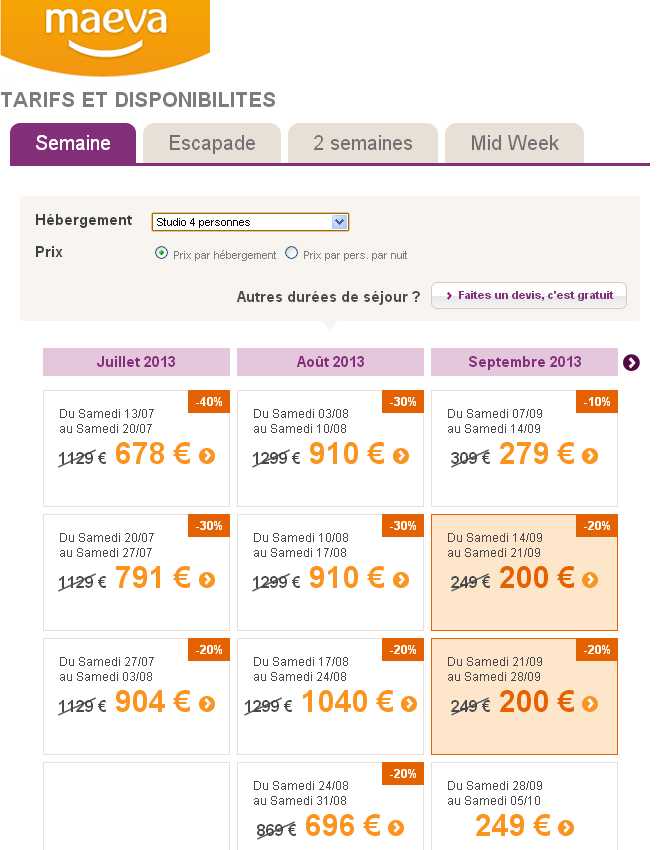658x850 pixels.
Task: Switch to the 2 semaines tab
Action: click(362, 143)
